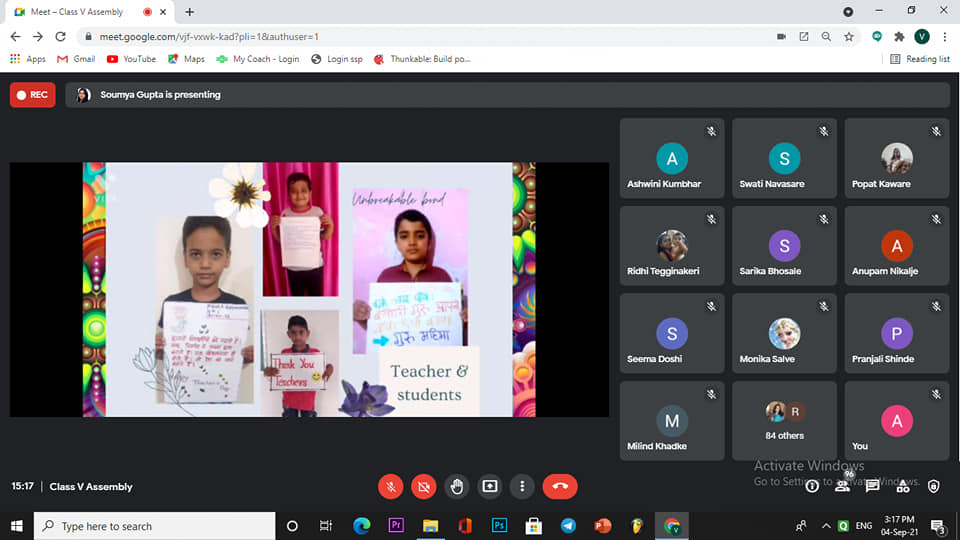Open the Windows notification center
960x540 pixels.
[937, 526]
